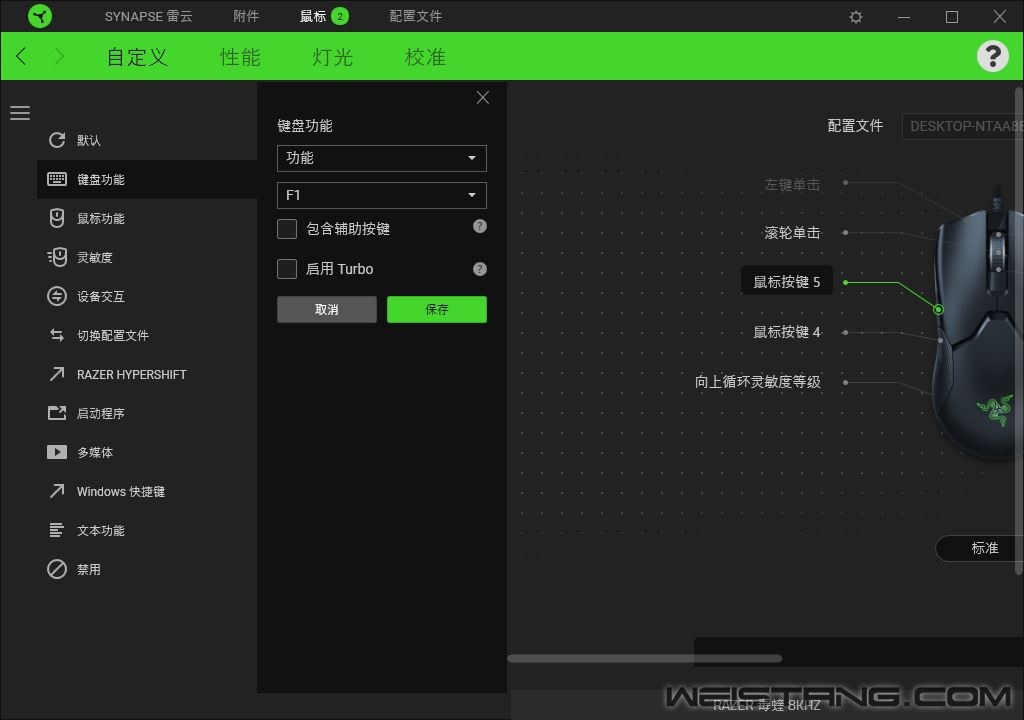Select the 鼠标功能 mouse icon

[x=57, y=218]
